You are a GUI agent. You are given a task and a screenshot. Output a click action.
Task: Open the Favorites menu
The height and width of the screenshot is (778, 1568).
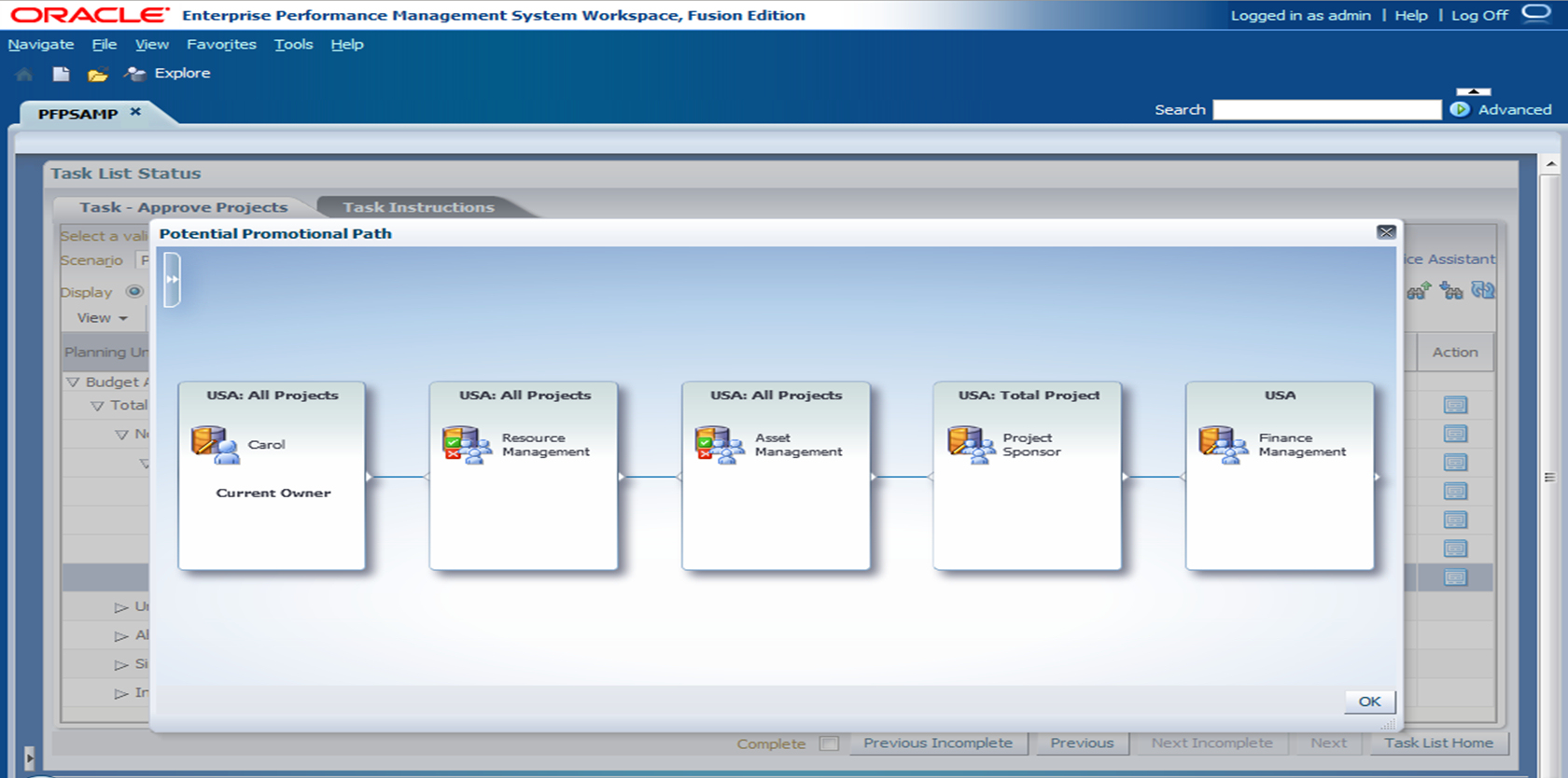(221, 44)
